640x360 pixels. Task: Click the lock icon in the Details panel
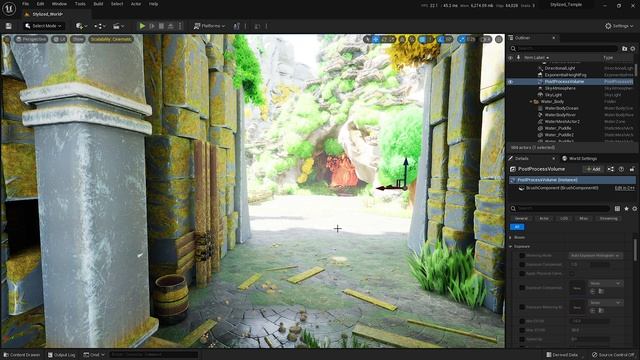632,169
